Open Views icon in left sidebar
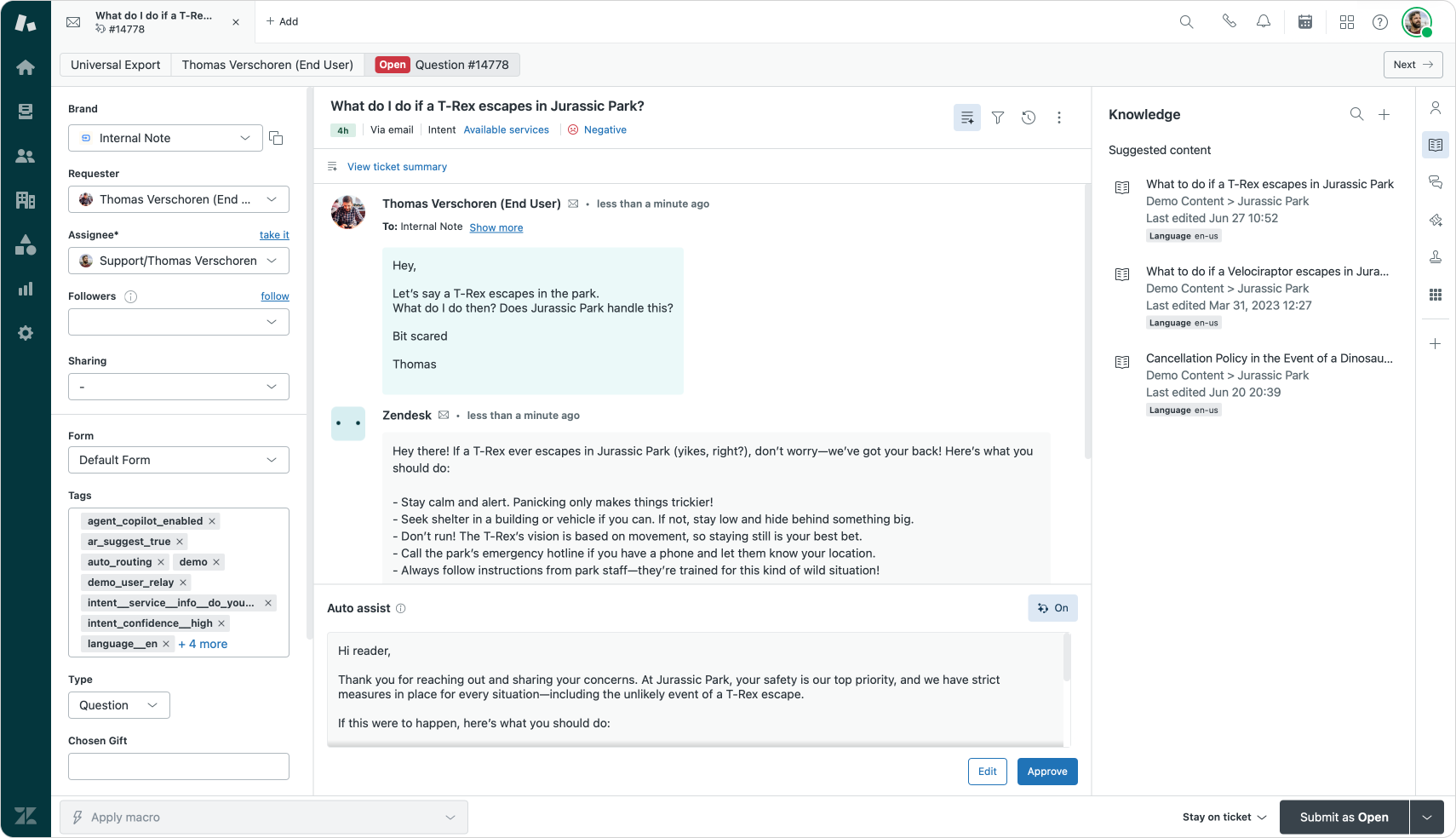The height and width of the screenshot is (838, 1456). (26, 112)
